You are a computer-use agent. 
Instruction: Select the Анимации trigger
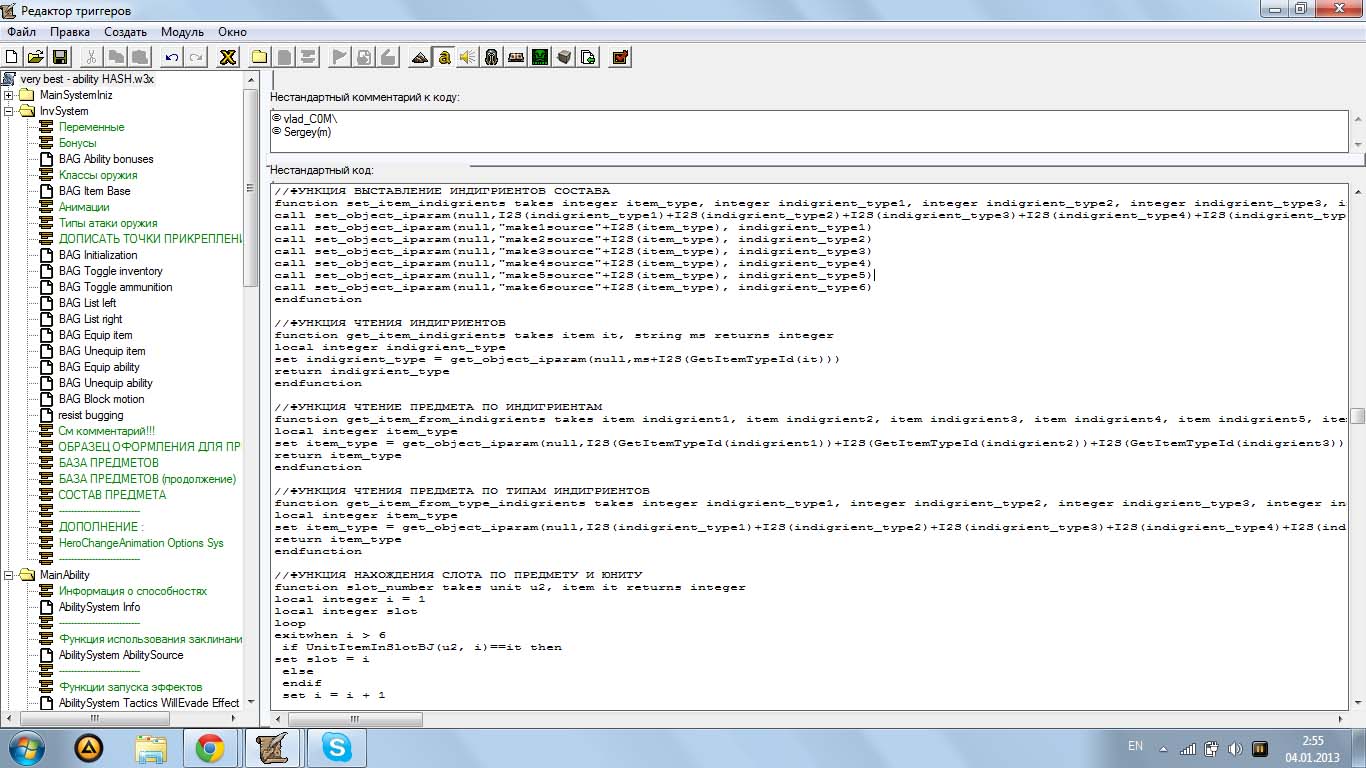pyautogui.click(x=84, y=207)
